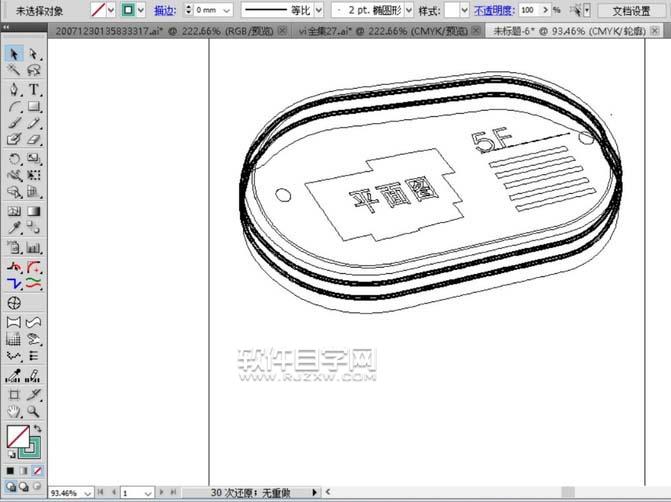Image resolution: width=671 pixels, height=502 pixels.
Task: Select the Slice tool
Action: coord(33,395)
